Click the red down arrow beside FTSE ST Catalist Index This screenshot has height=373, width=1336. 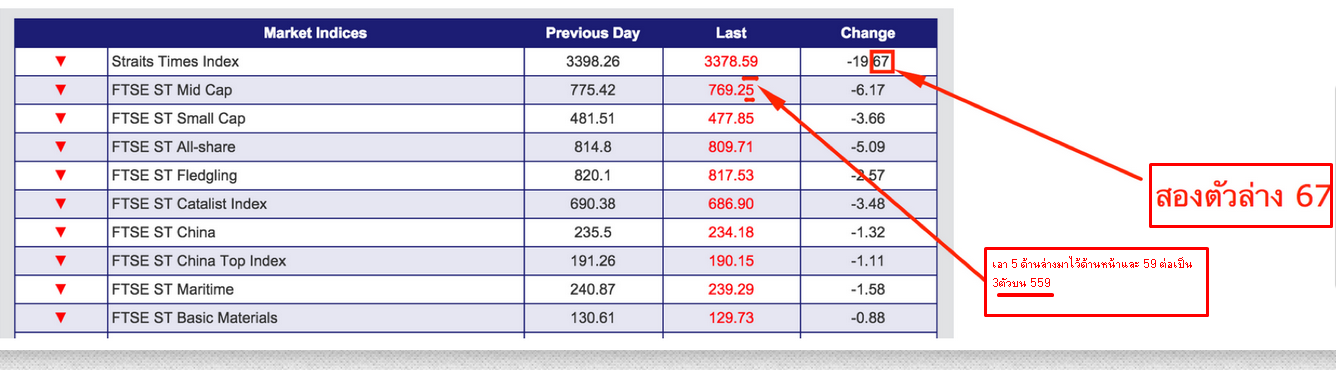61,204
